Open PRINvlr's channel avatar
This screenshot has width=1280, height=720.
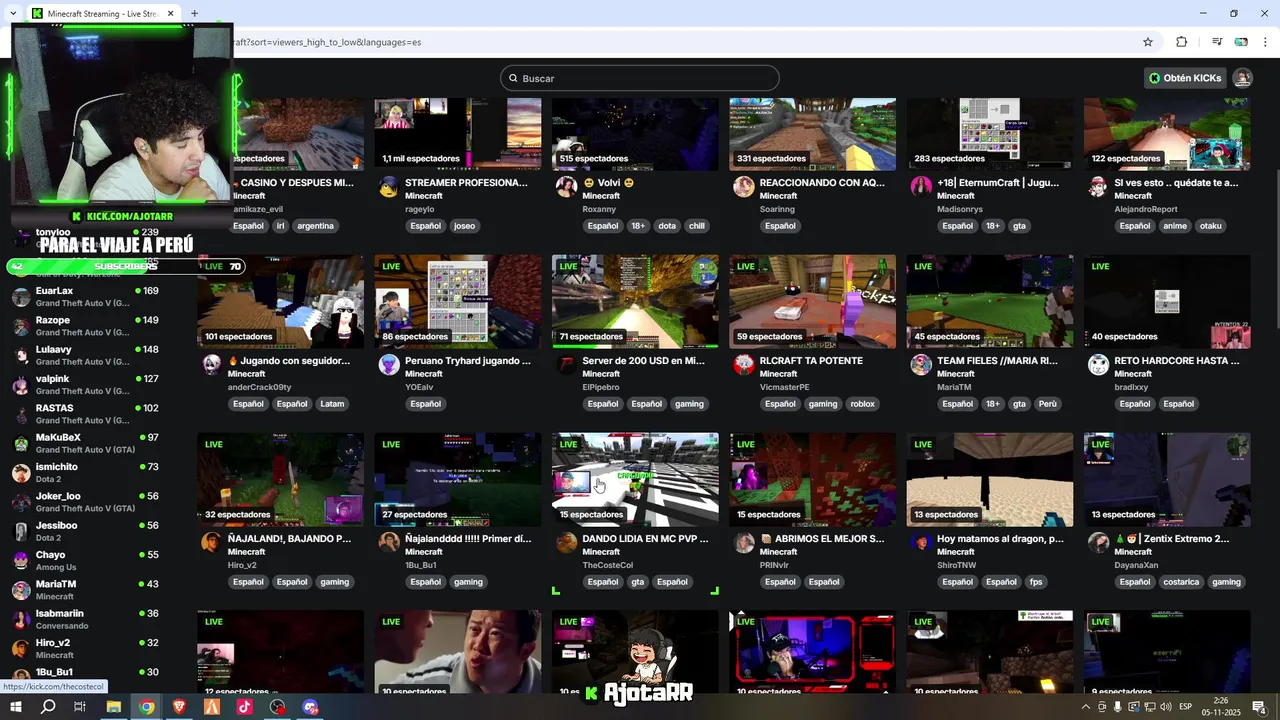[743, 543]
